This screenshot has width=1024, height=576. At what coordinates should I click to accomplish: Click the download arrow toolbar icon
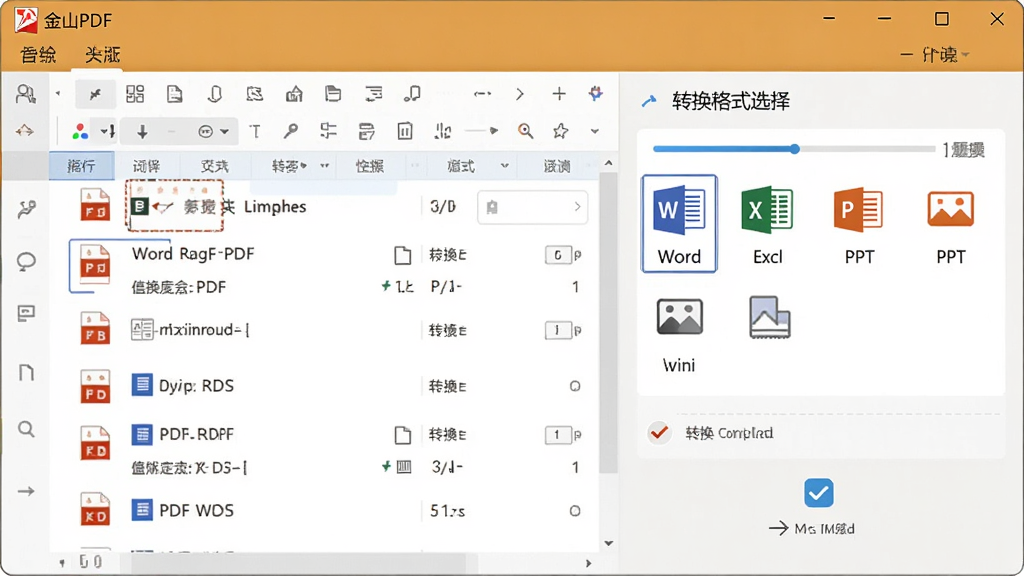142,132
